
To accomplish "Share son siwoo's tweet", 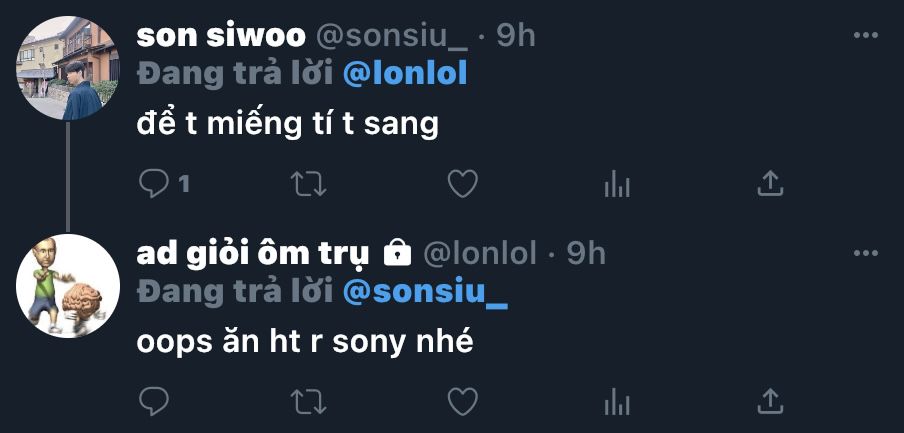I will pyautogui.click(x=769, y=183).
